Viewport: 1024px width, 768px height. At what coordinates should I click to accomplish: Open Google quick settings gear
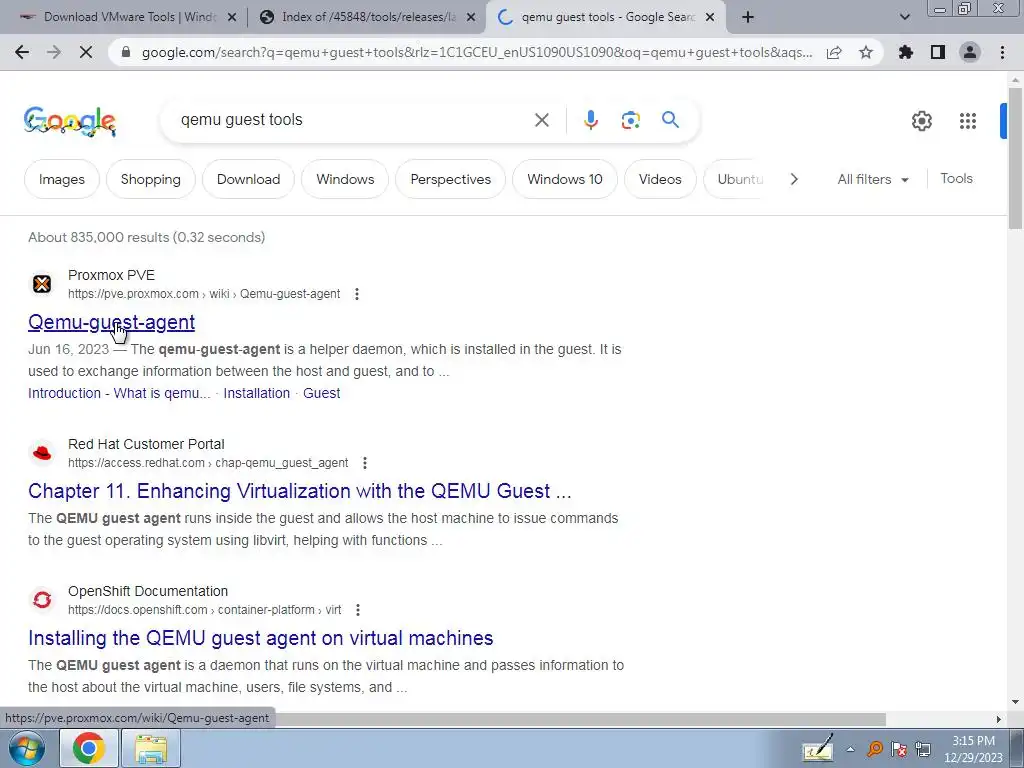(921, 121)
